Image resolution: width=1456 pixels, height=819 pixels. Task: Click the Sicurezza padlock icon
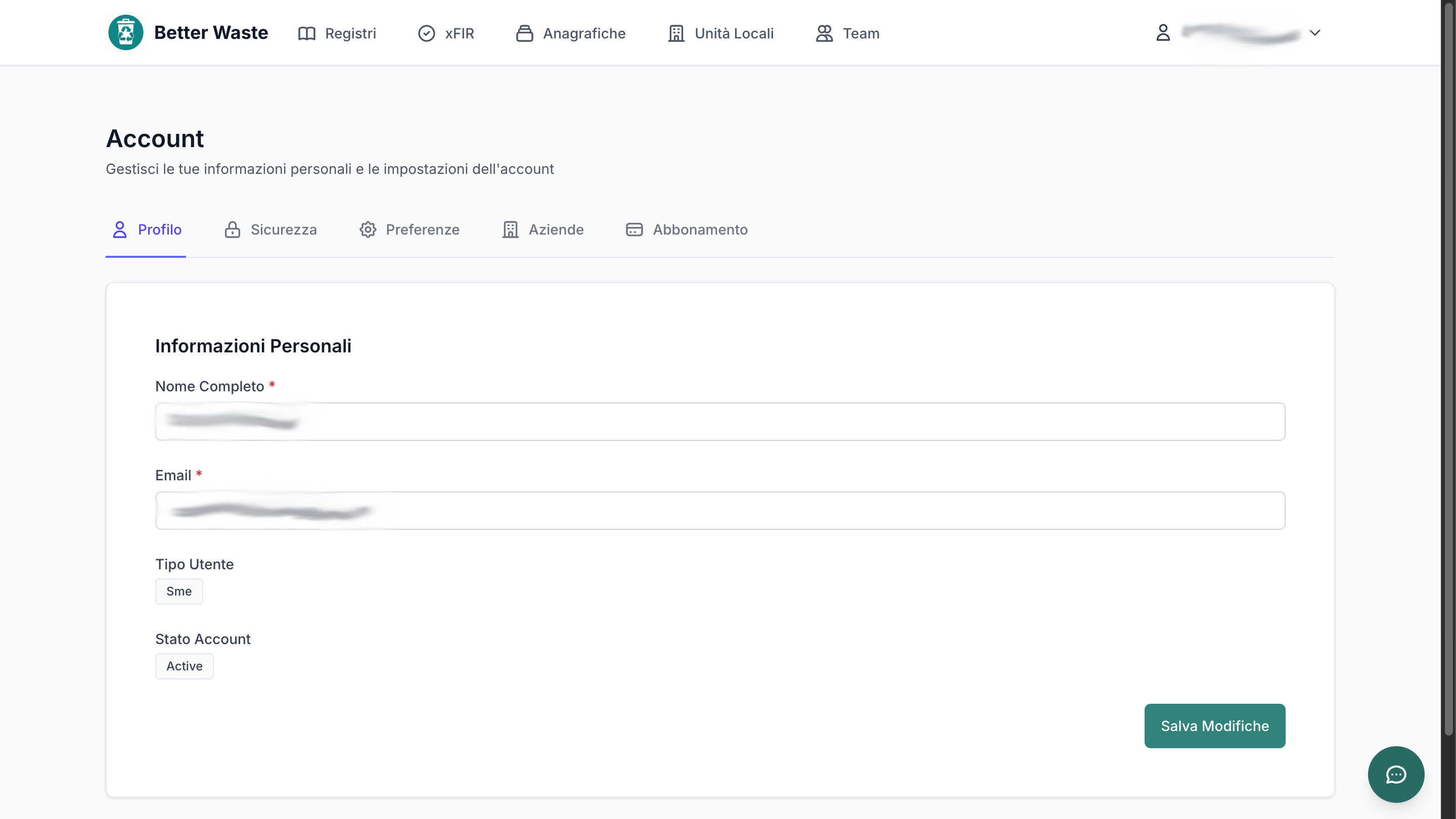pyautogui.click(x=233, y=230)
